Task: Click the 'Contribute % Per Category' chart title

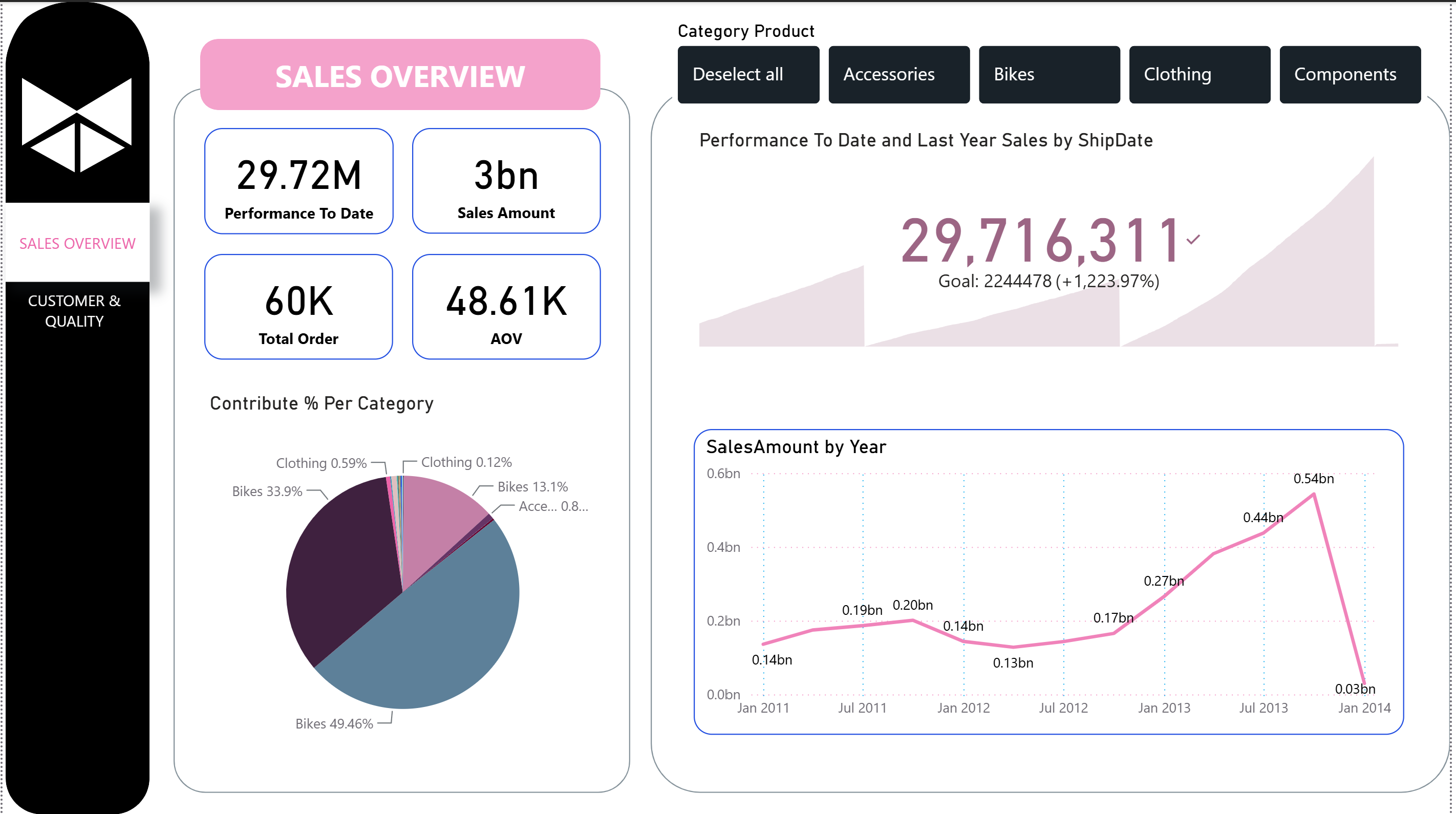Action: pos(322,403)
